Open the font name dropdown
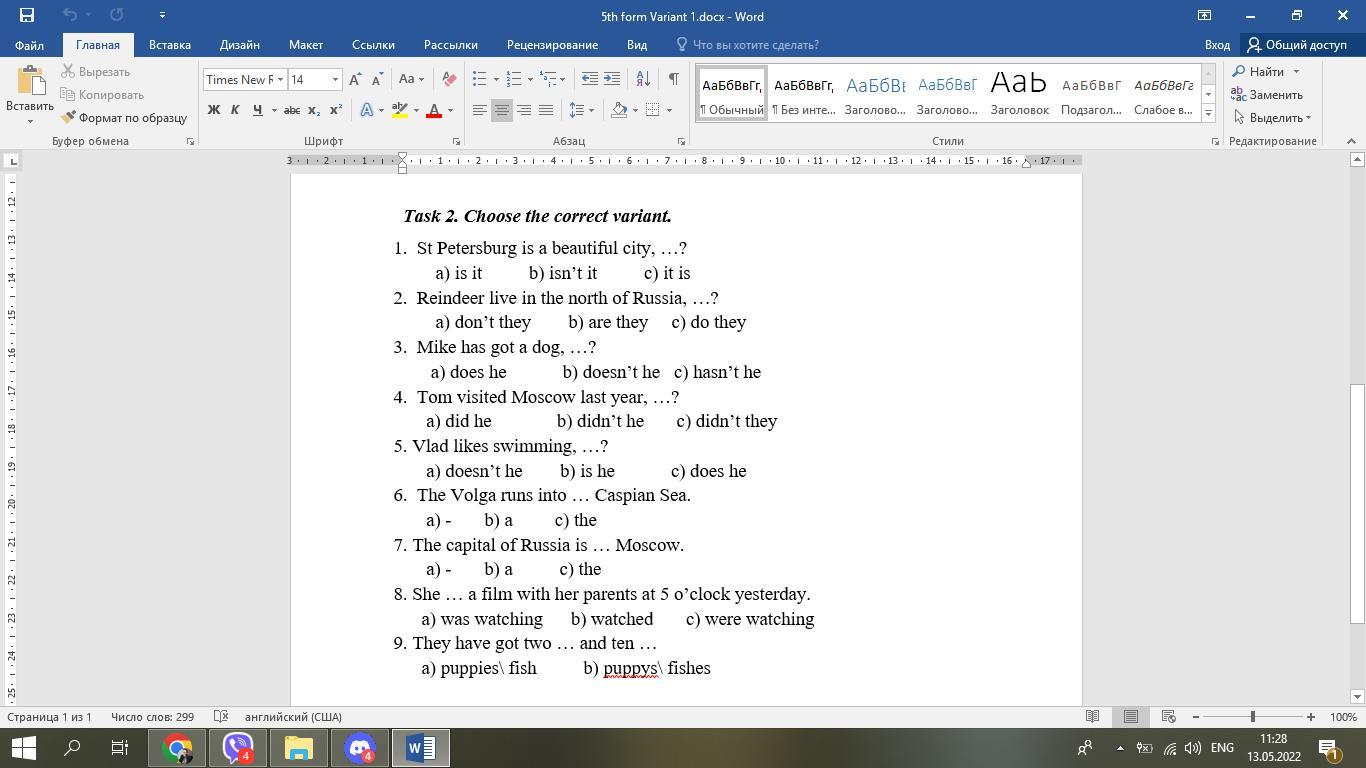The image size is (1366, 768). tap(280, 80)
